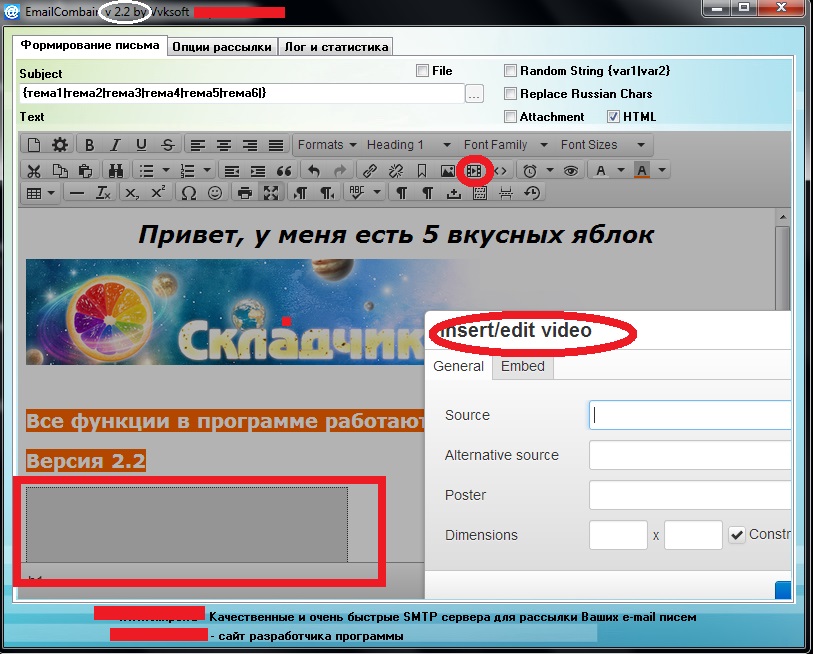Apply orange background color A button
This screenshot has height=654, width=813.
click(642, 170)
